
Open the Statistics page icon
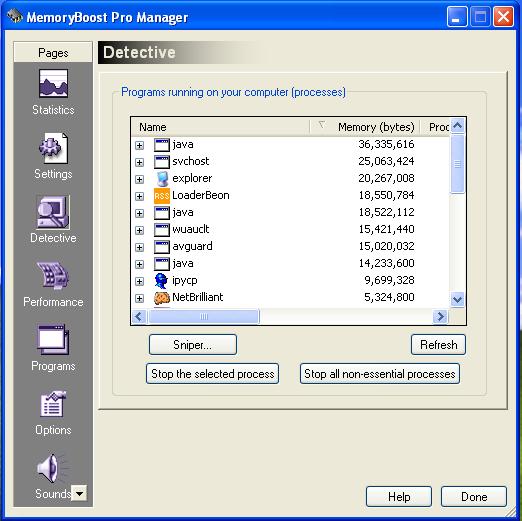coord(53,83)
